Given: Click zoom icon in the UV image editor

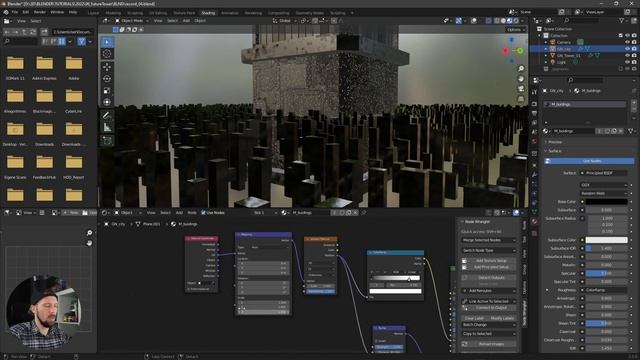Looking at the screenshot, I should [x=89, y=233].
